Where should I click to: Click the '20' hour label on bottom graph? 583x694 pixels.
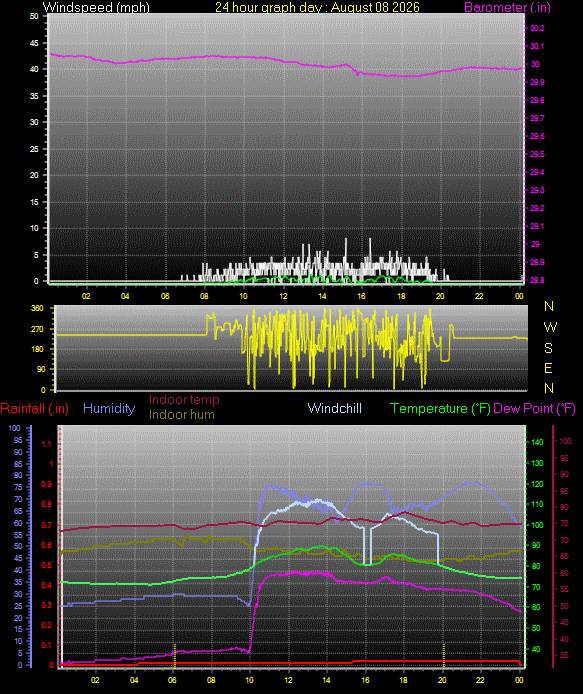(442, 680)
